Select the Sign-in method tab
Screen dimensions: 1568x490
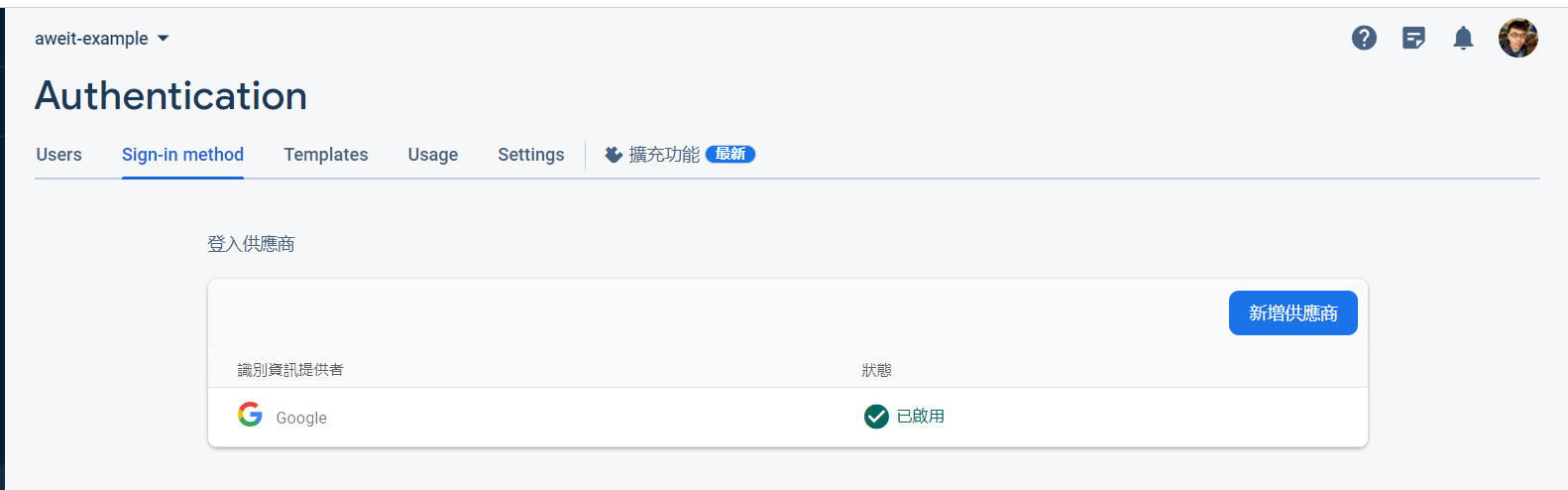pos(182,155)
